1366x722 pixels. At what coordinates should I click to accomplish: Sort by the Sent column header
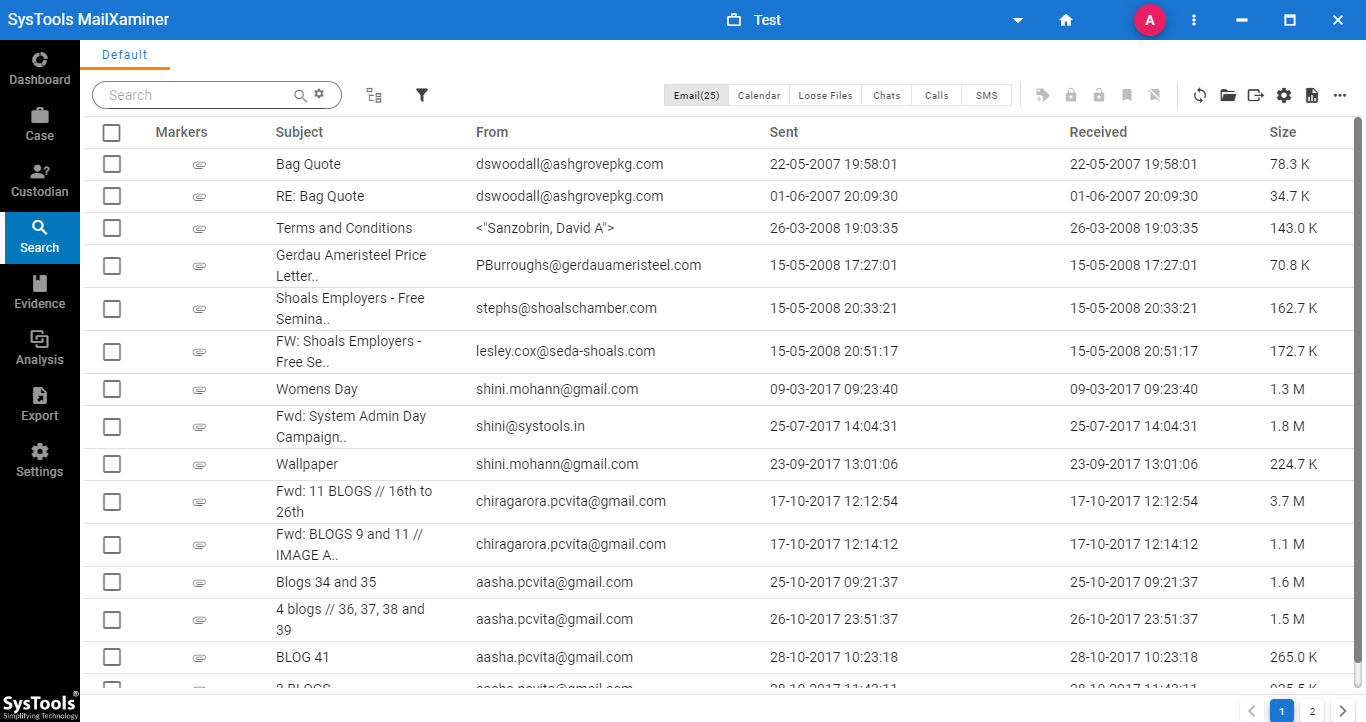click(x=784, y=132)
